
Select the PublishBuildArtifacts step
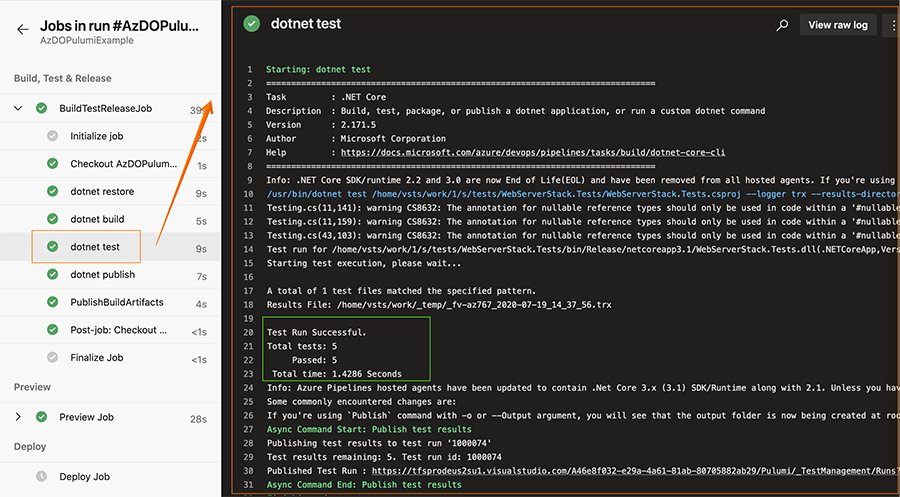(x=115, y=303)
